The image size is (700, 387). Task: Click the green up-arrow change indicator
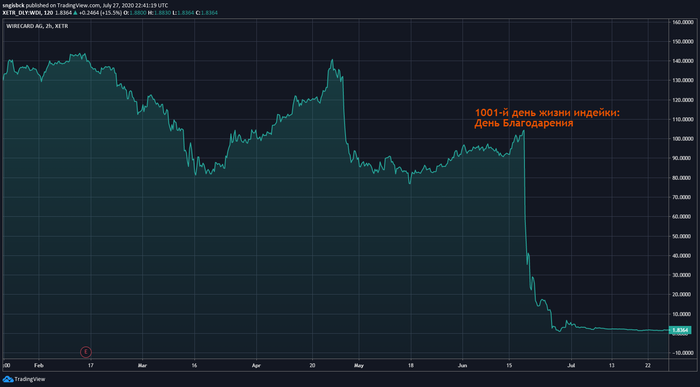click(x=75, y=13)
